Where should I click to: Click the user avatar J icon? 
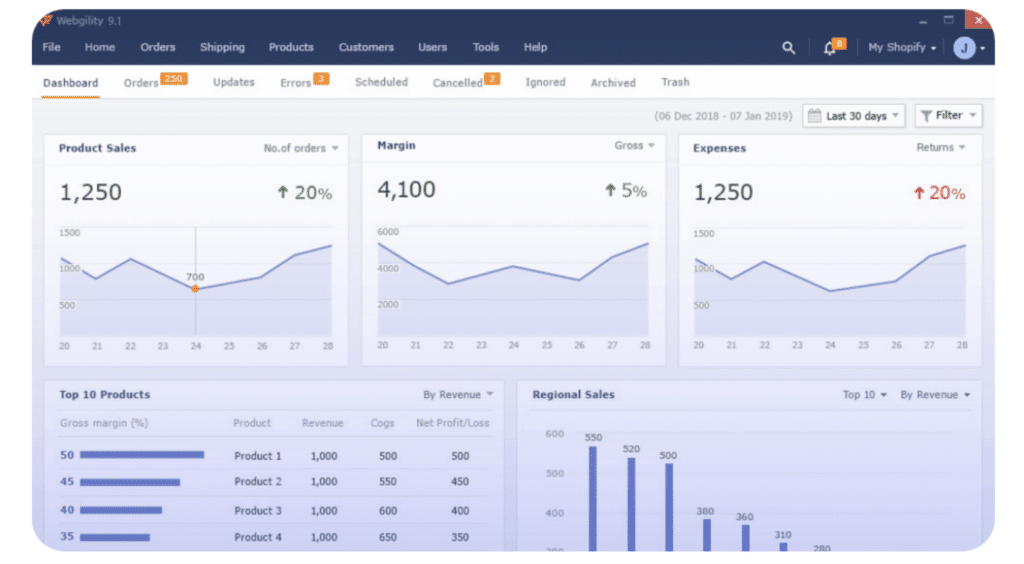tap(964, 48)
